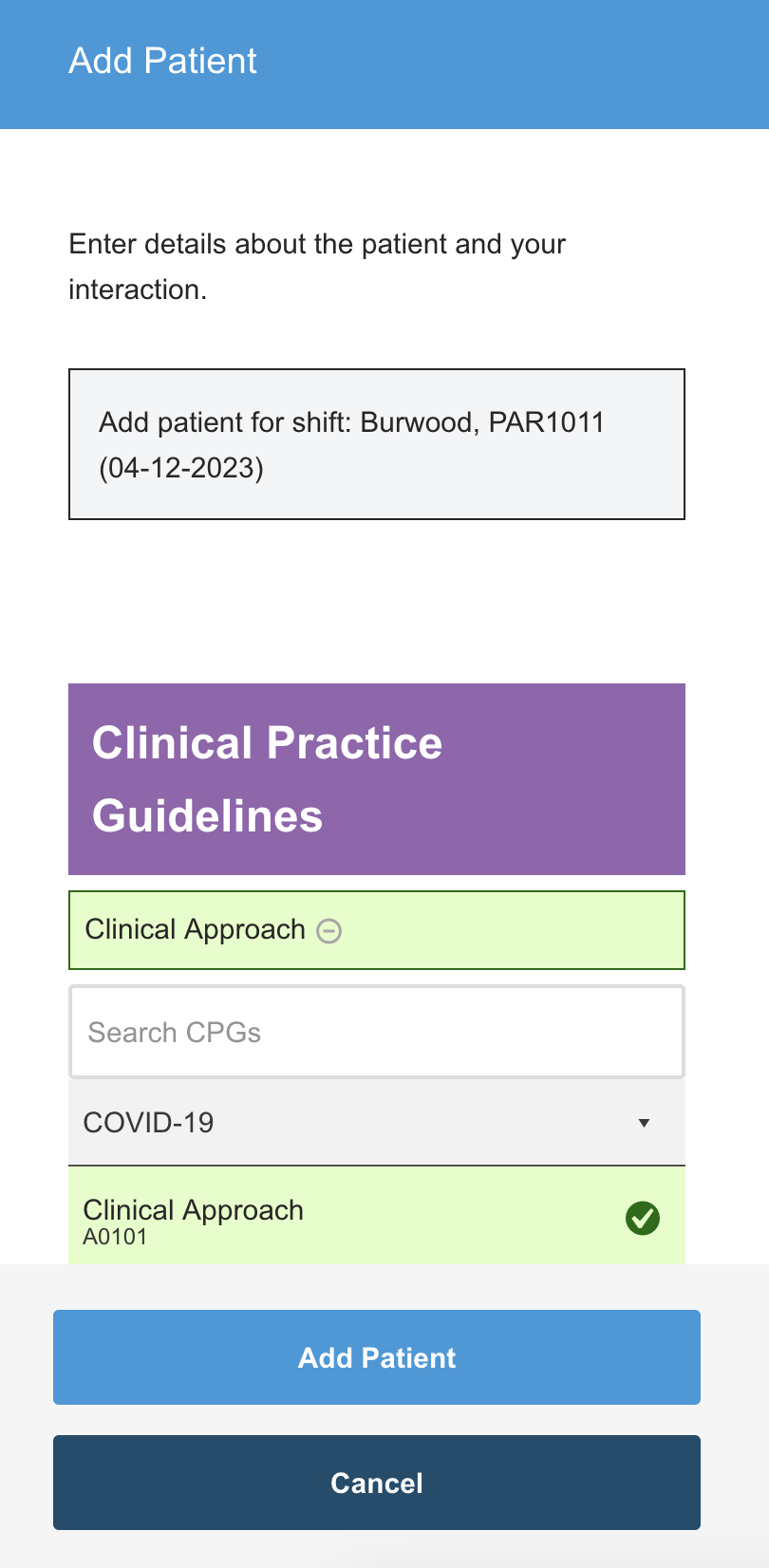Open the COVID-19 category dropdown
Image resolution: width=769 pixels, height=1568 pixels.
pos(376,1123)
